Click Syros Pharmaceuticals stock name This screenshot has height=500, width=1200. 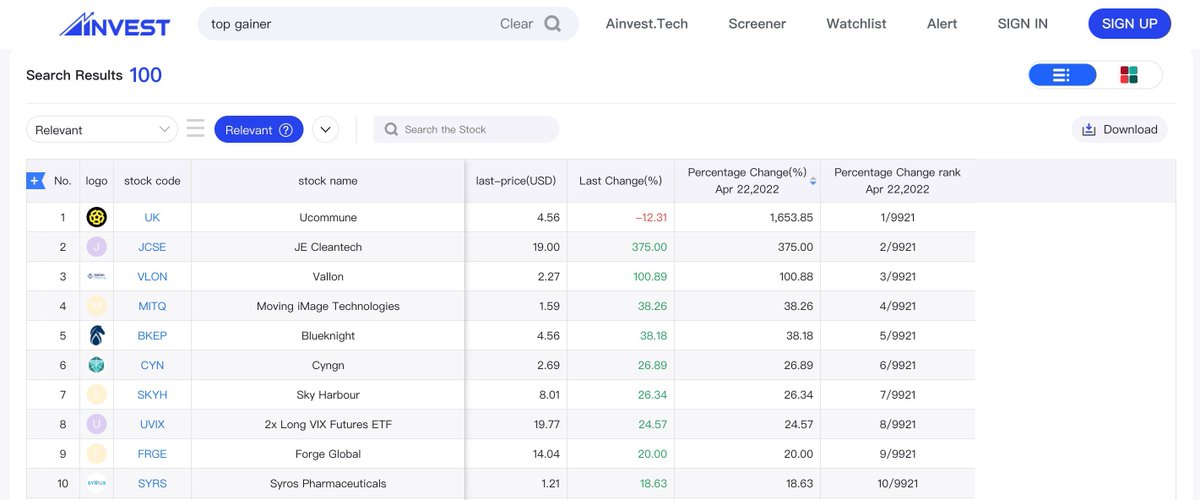click(328, 483)
